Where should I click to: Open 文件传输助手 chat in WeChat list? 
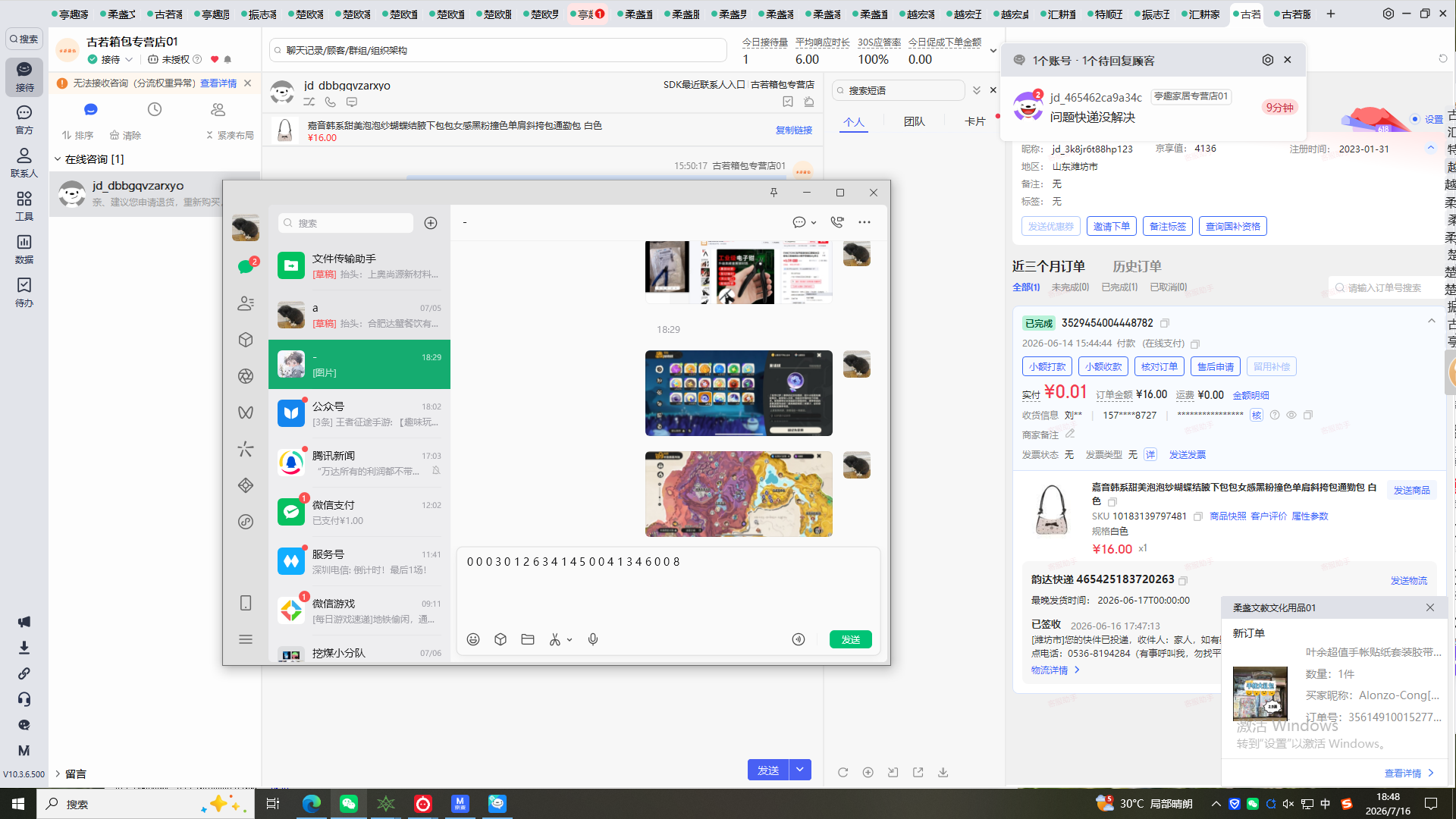pyautogui.click(x=359, y=266)
